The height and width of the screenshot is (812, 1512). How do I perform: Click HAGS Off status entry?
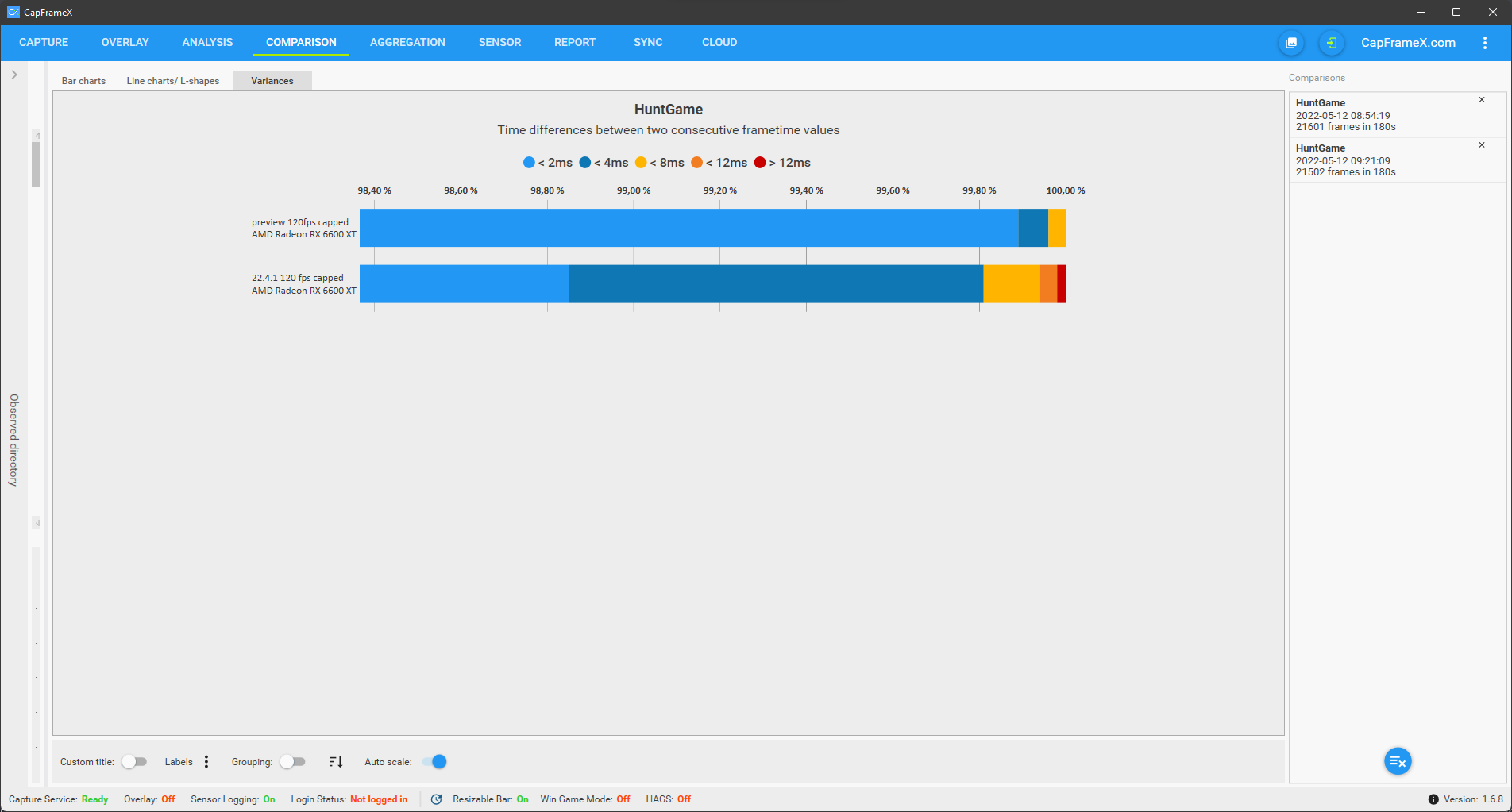coord(669,799)
